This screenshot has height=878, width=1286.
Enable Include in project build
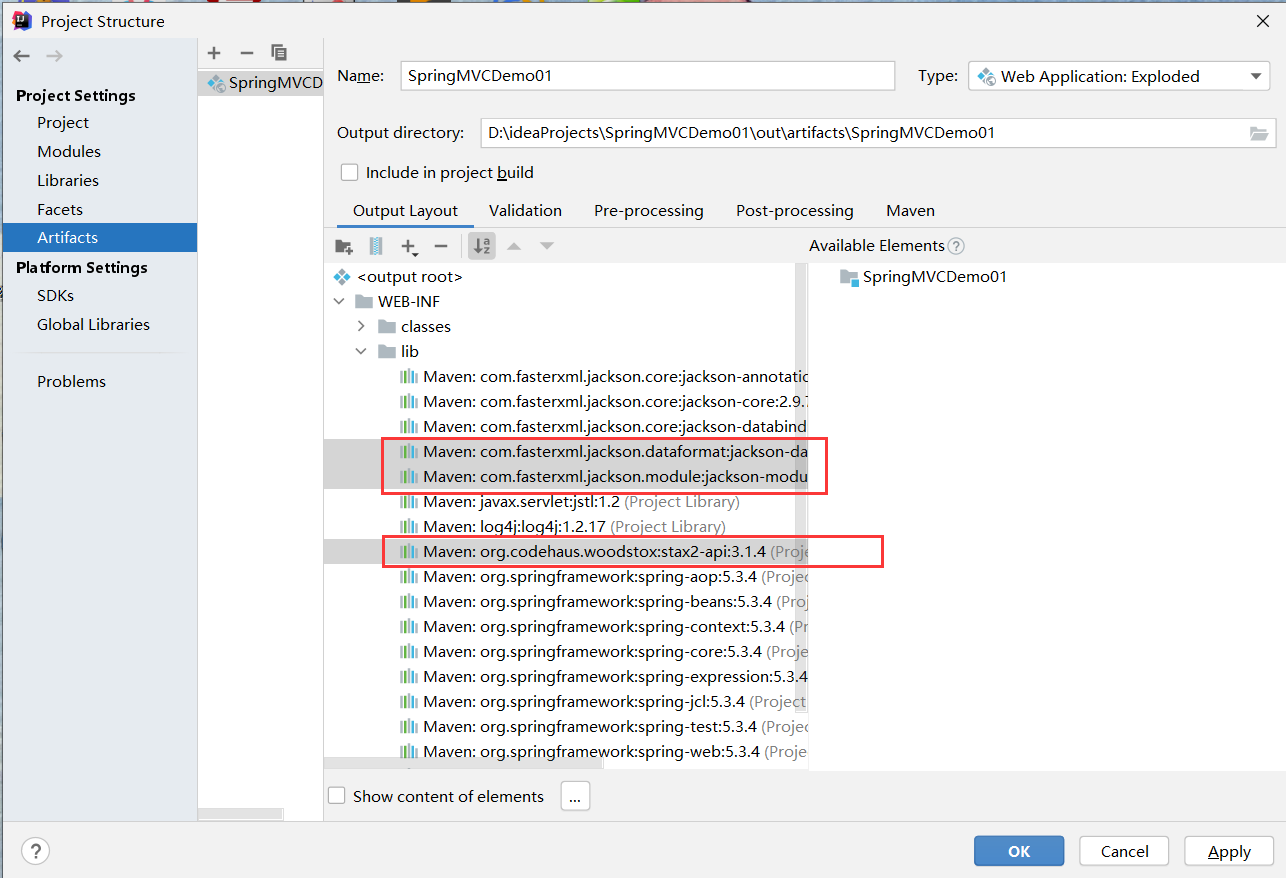click(x=349, y=173)
